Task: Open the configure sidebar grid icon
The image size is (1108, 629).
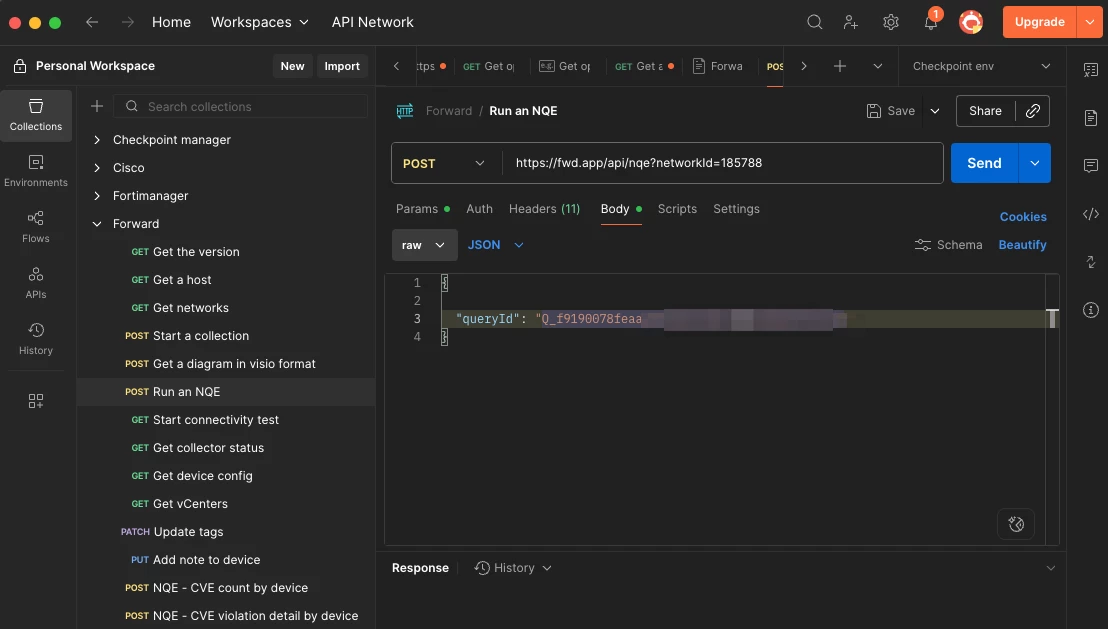Action: [35, 401]
